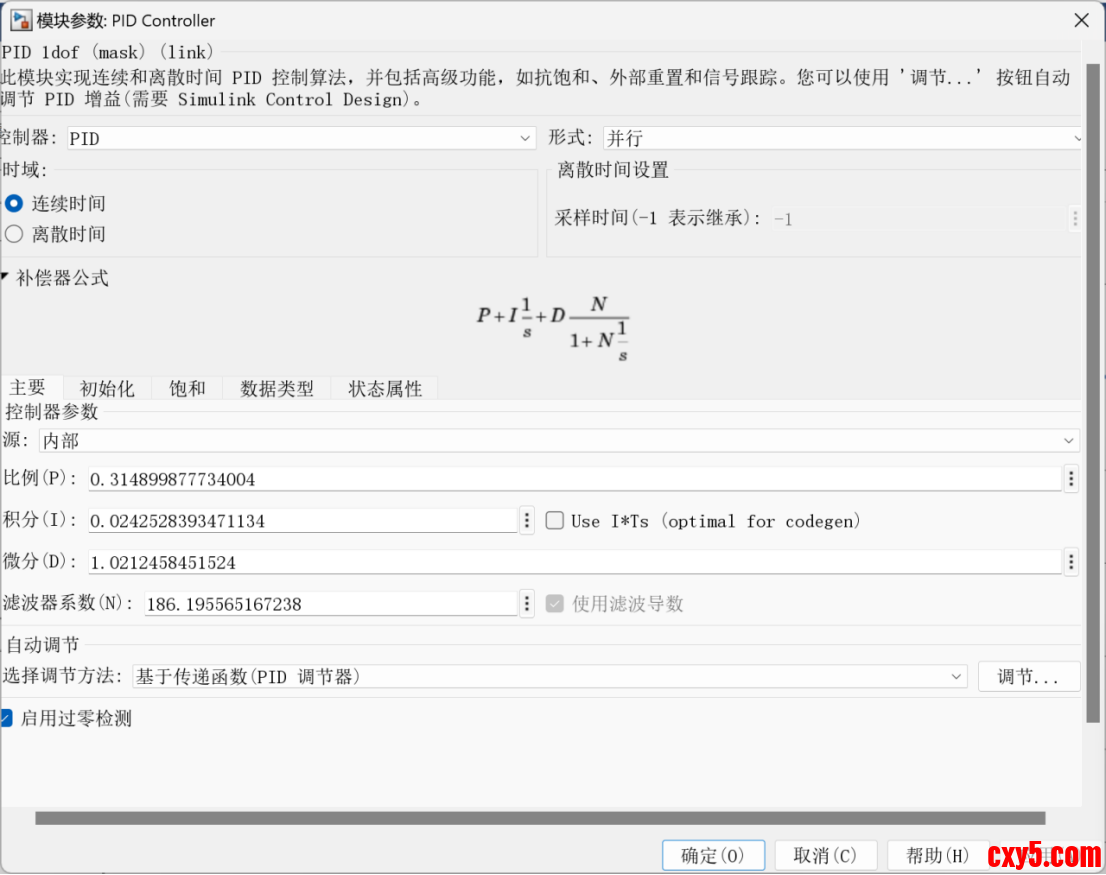Close the PID Controller dialog
Image resolution: width=1106 pixels, height=875 pixels.
click(x=1081, y=20)
